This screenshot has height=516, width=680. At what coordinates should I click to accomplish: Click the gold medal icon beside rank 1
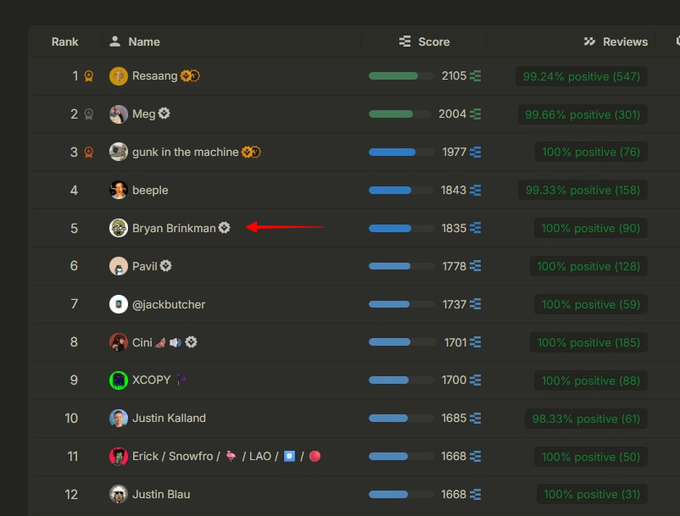coord(88,76)
